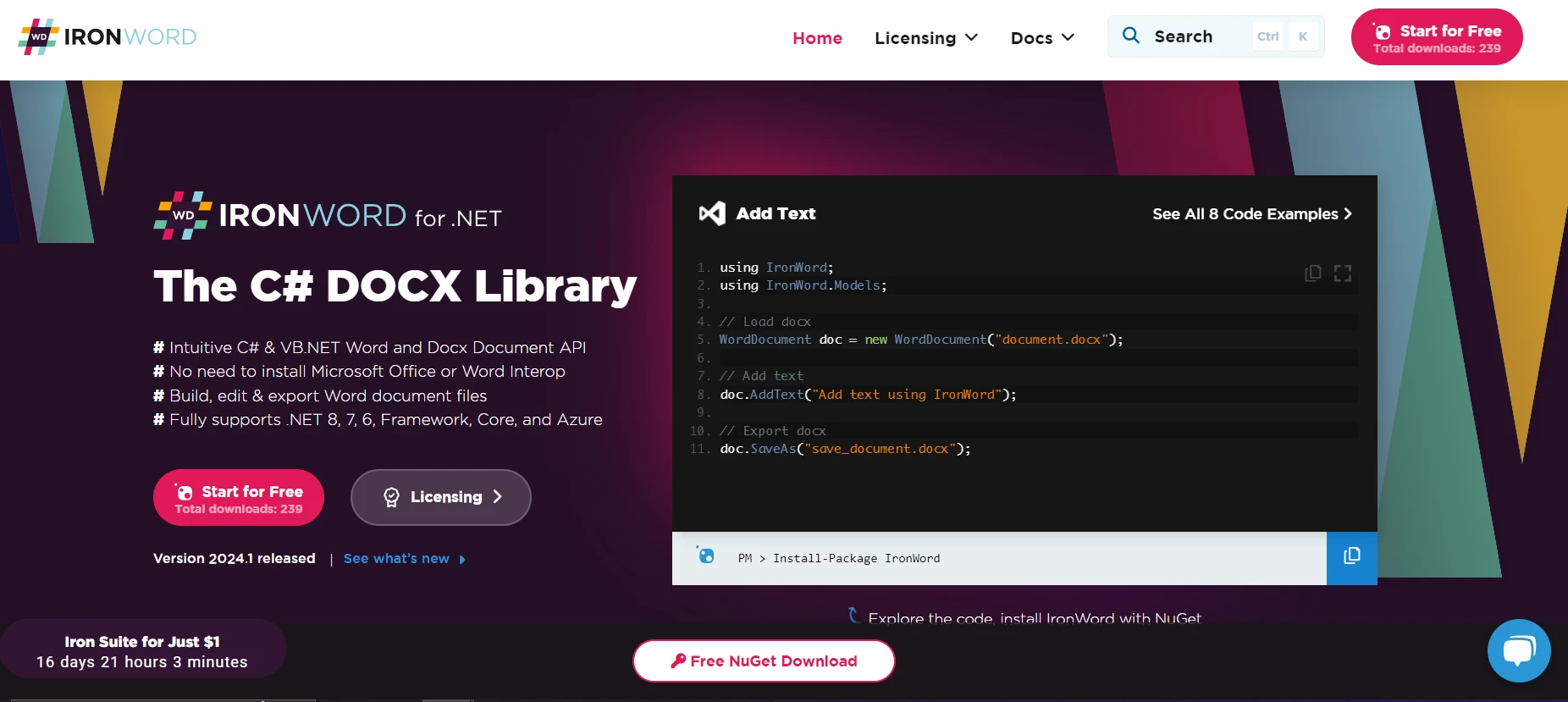The height and width of the screenshot is (702, 1568).
Task: Click the Visual Studio icon beside Add Text
Action: (x=712, y=213)
